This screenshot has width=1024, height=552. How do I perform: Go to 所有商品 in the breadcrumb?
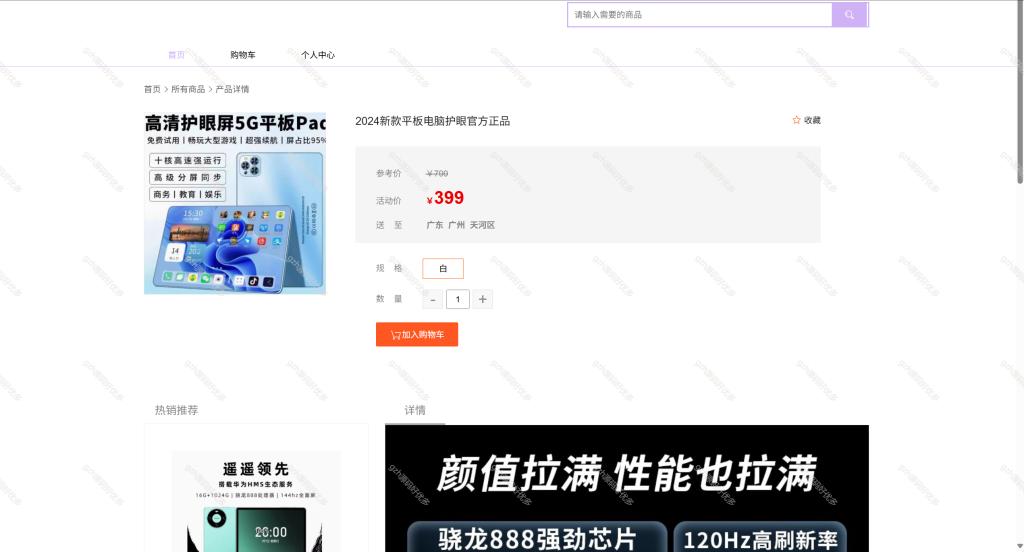(188, 89)
